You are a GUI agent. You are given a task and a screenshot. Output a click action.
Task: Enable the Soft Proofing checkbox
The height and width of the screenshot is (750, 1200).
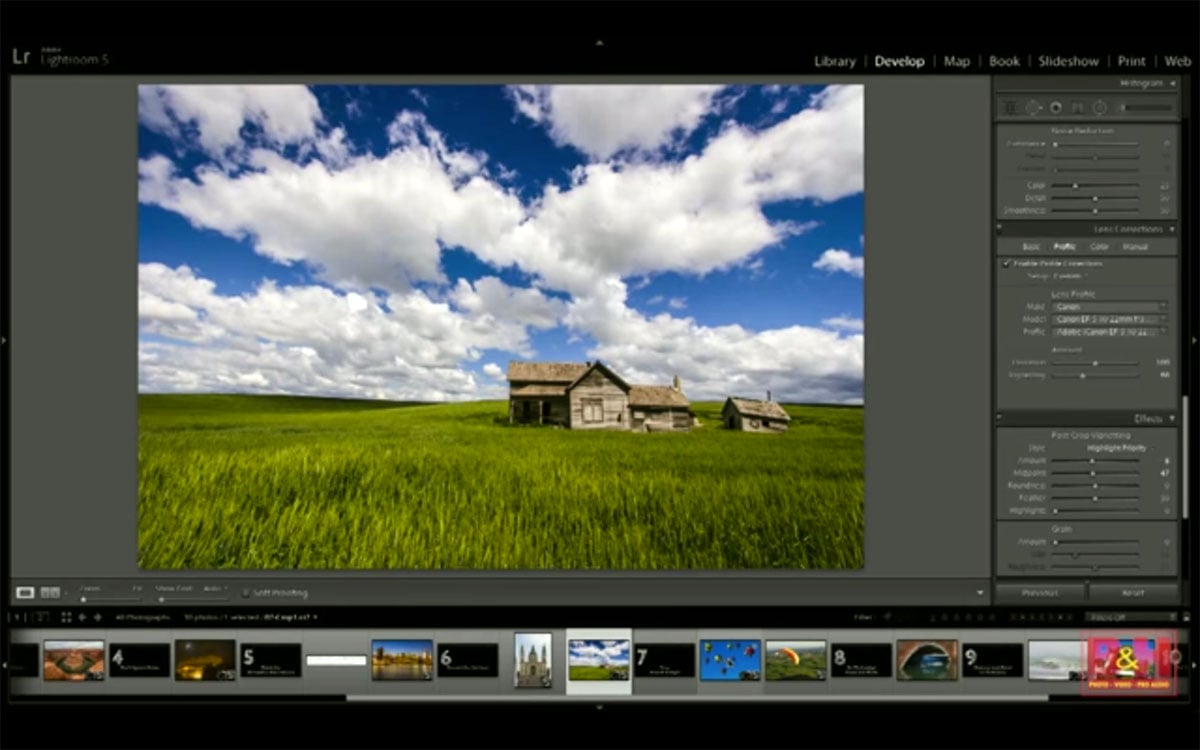click(246, 593)
